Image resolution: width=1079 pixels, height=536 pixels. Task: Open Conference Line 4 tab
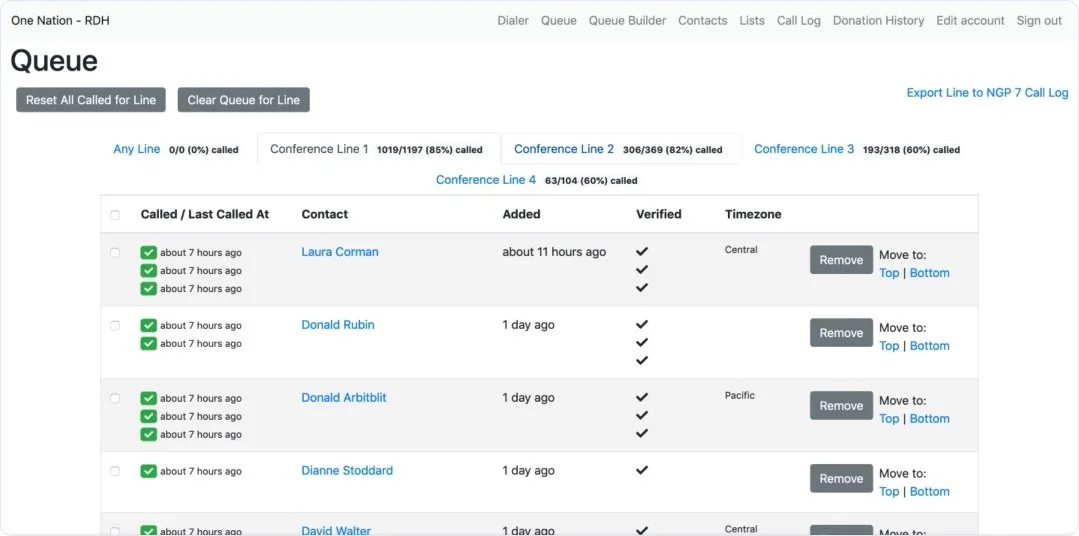pyautogui.click(x=486, y=180)
